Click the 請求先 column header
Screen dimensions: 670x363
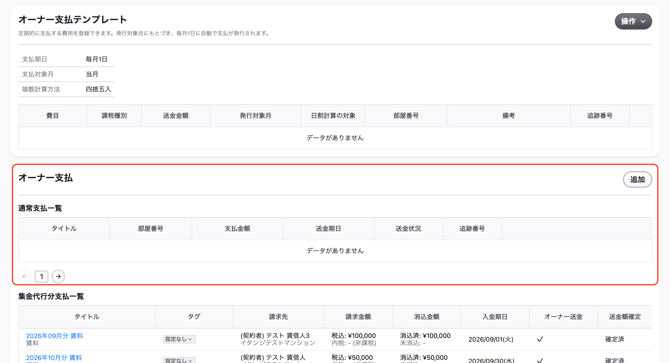(278, 316)
